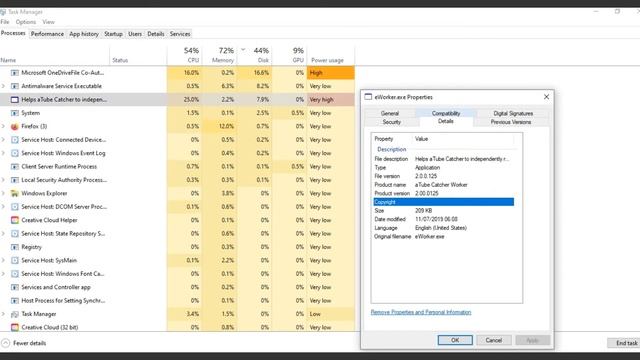
Task: Select the Original filename eWorker.exe row
Action: (444, 236)
